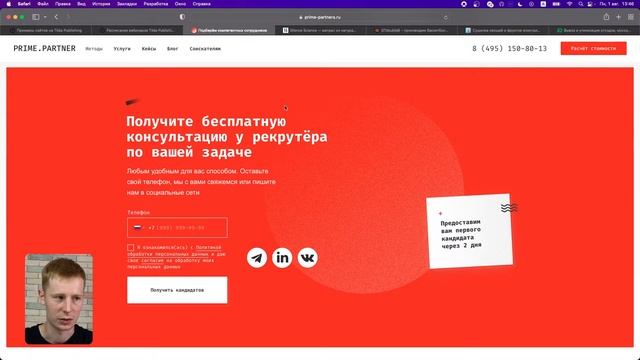Open the 'Окно' menu
Screen dimensions: 640x360
(180, 4)
